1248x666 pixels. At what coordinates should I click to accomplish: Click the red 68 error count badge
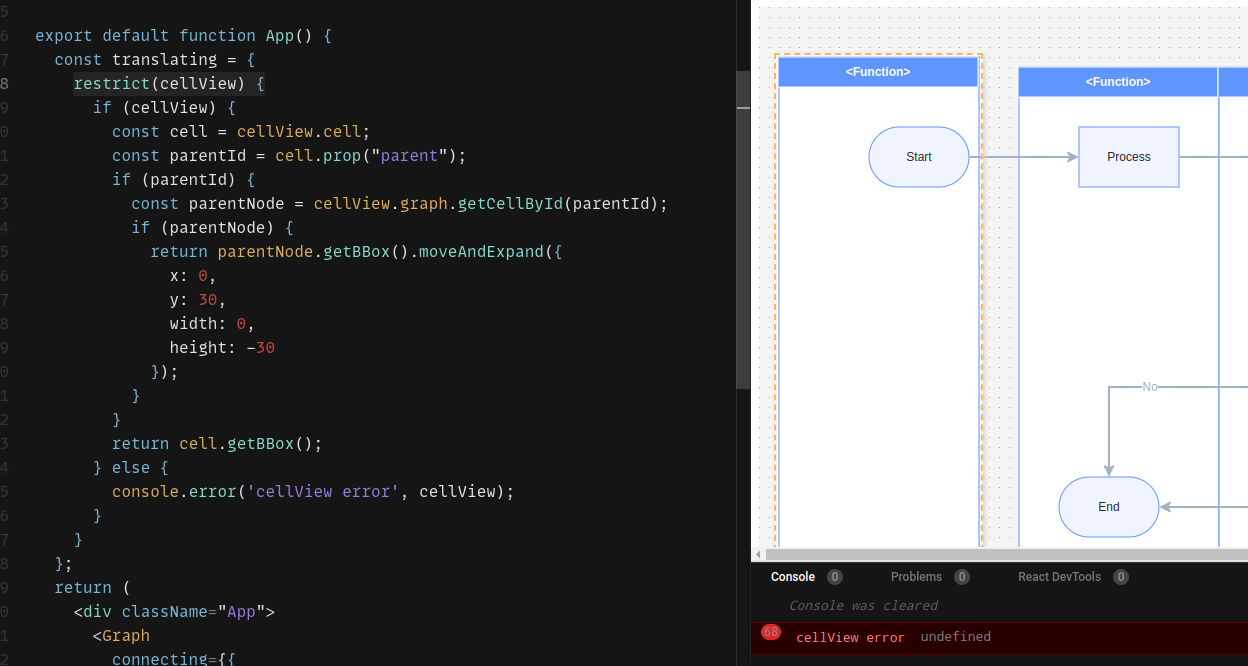click(x=771, y=632)
